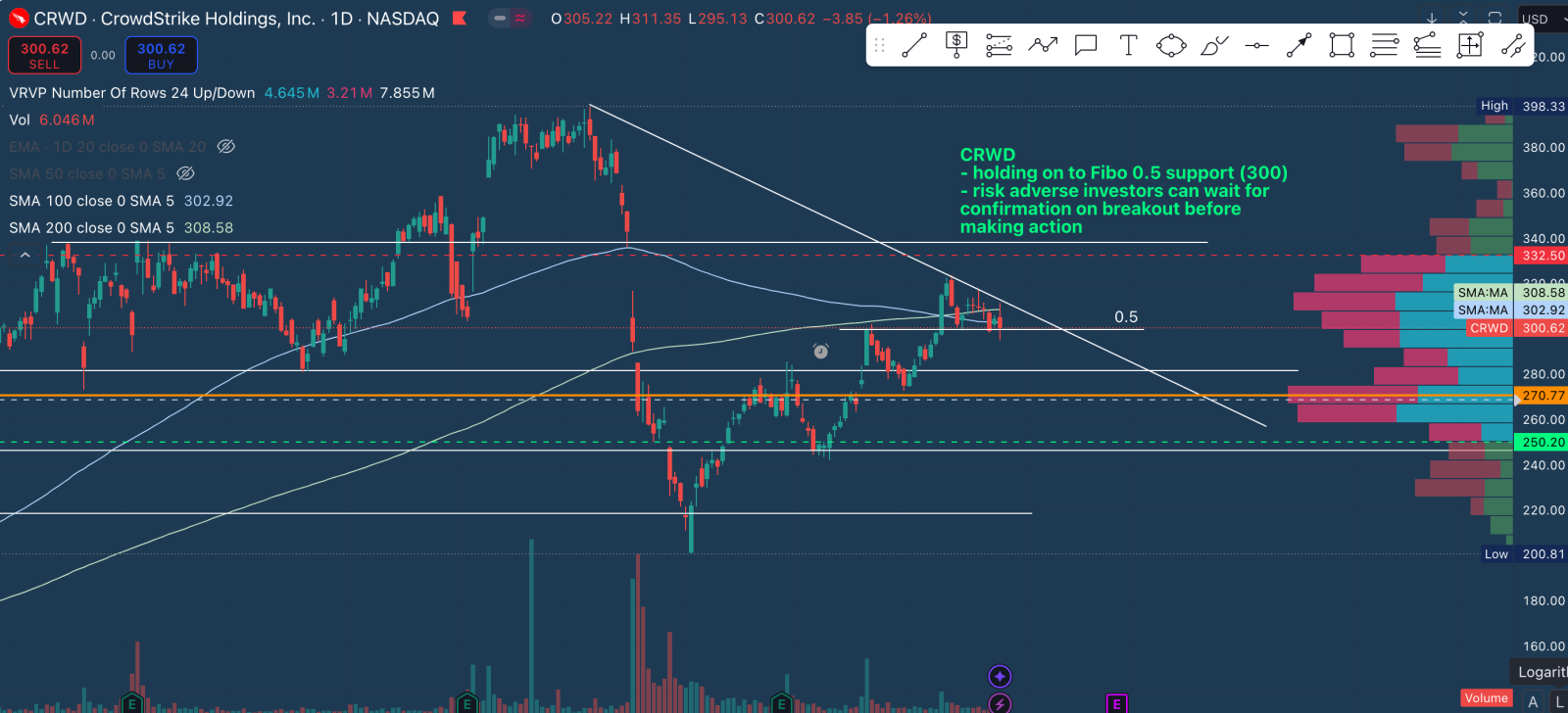Click the 300.62 SELL button
Image resolution: width=1568 pixels, height=713 pixels.
(x=44, y=55)
